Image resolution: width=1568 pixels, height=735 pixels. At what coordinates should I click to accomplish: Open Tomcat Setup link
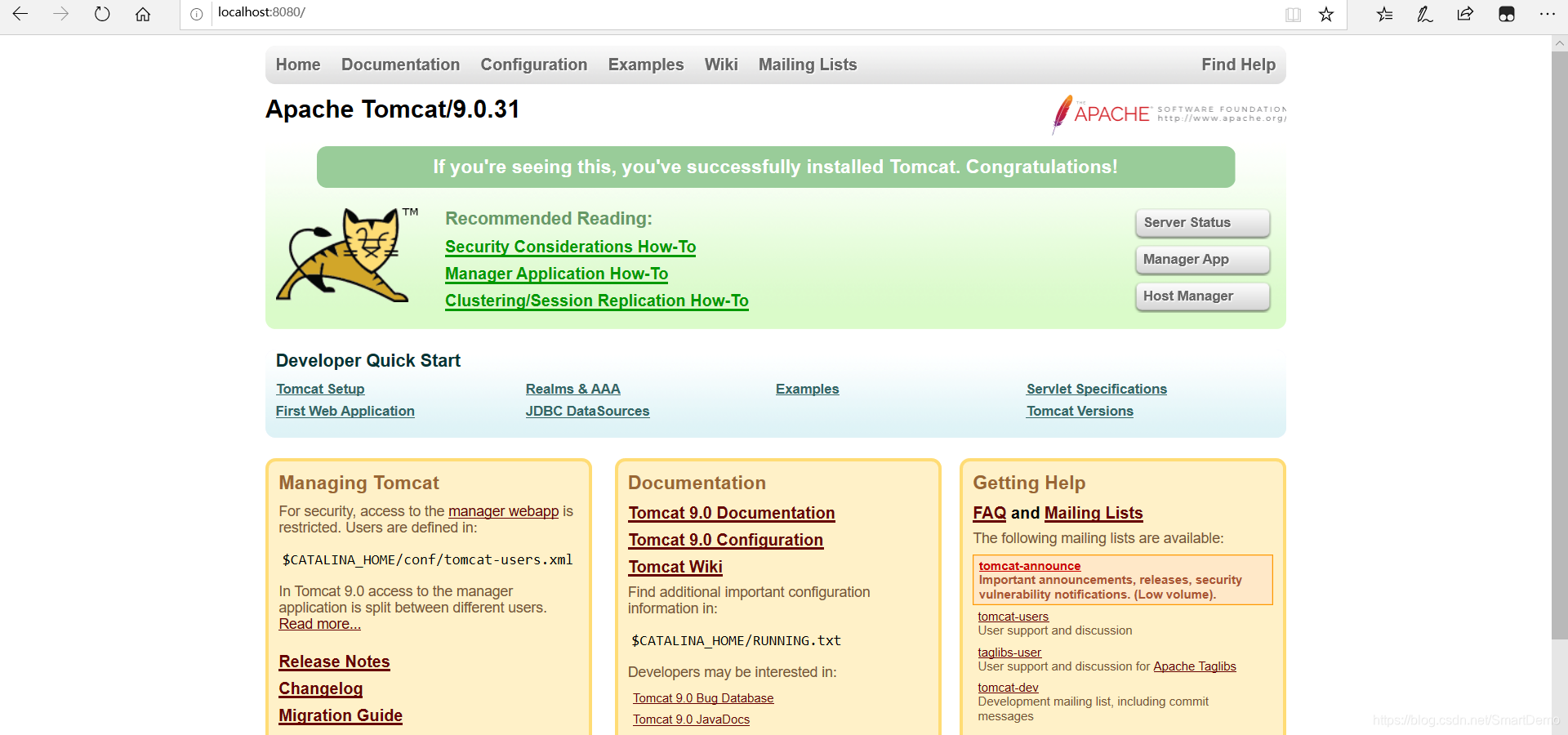(x=320, y=389)
